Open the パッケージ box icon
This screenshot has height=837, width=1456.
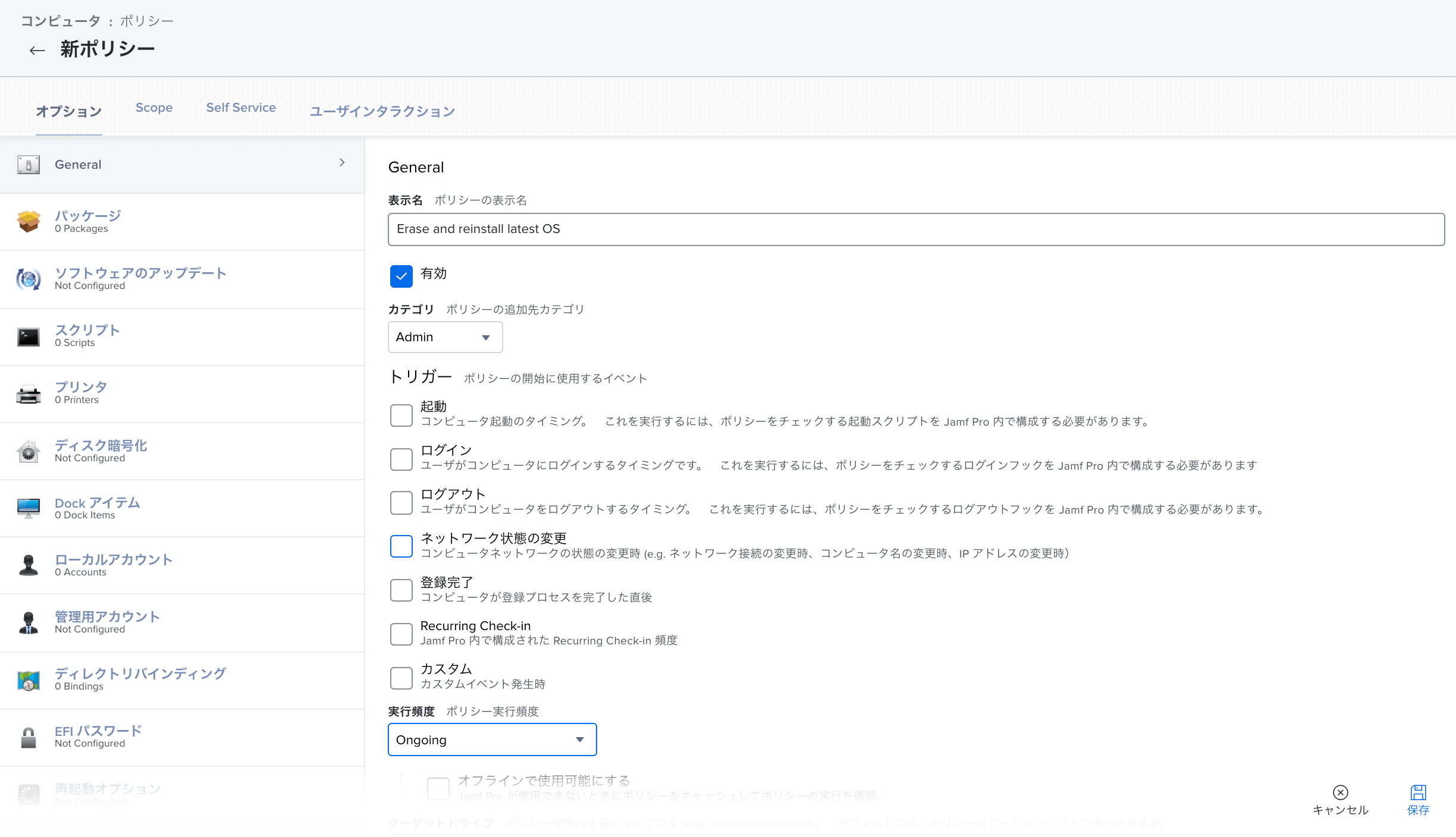(x=29, y=222)
